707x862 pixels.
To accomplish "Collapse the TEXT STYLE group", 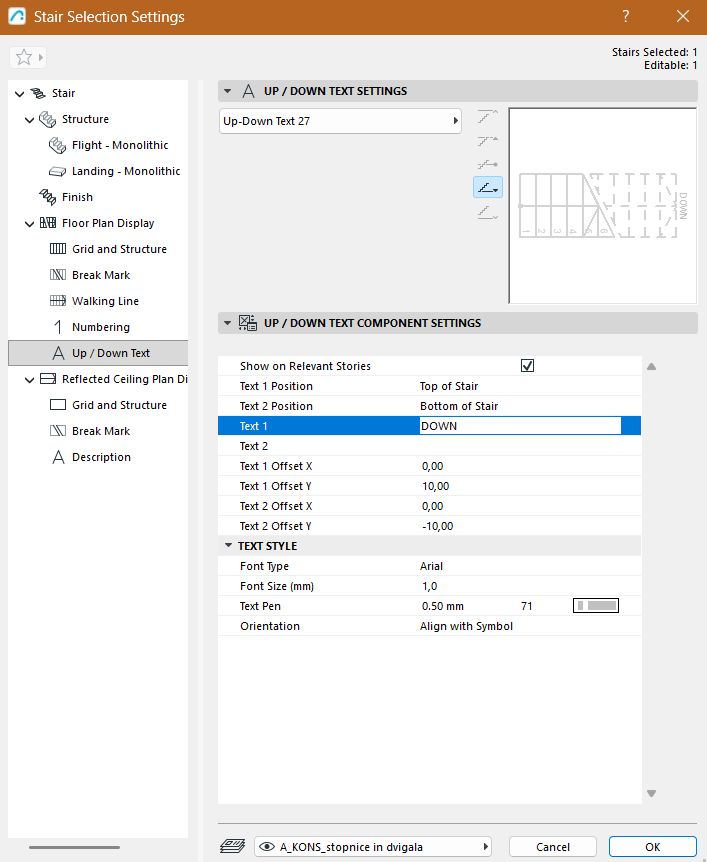I will [x=228, y=545].
